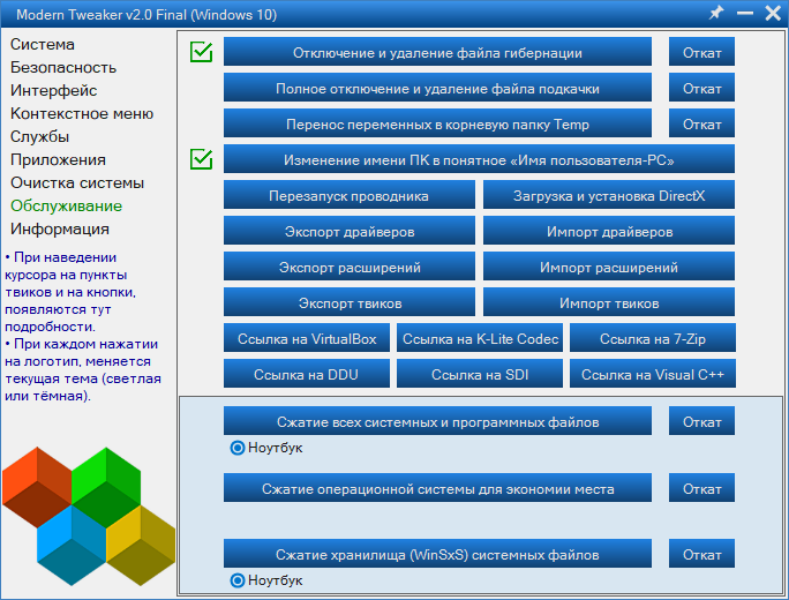The image size is (789, 600).
Task: Click Импорт твиков button
Action: click(609, 303)
